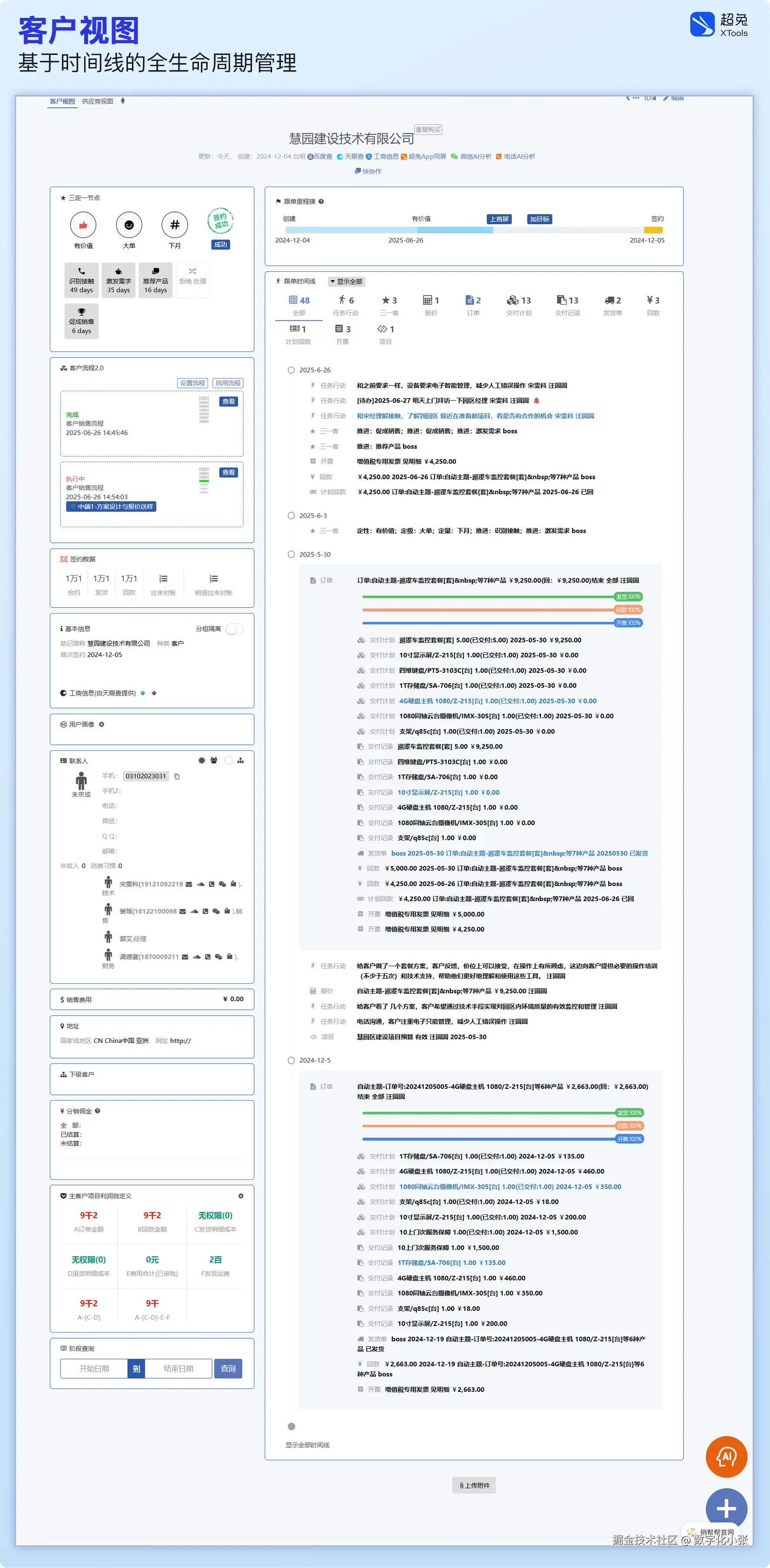
Task: Click the email icon next to 宋雯科
Action: tap(189, 884)
